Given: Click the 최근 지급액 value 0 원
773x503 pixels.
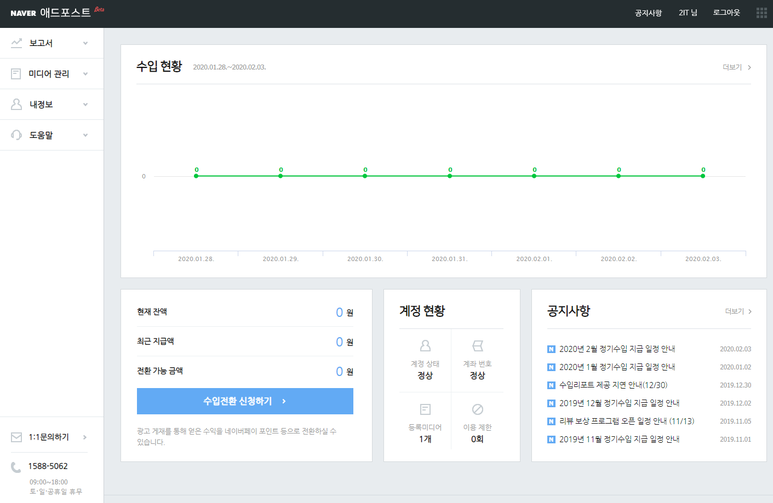Looking at the screenshot, I should coord(344,342).
